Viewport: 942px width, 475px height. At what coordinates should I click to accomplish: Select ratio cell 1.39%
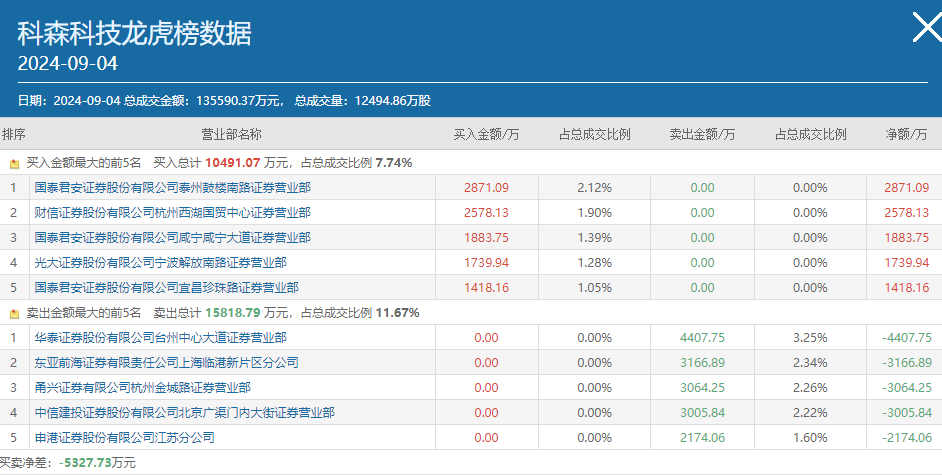[594, 238]
